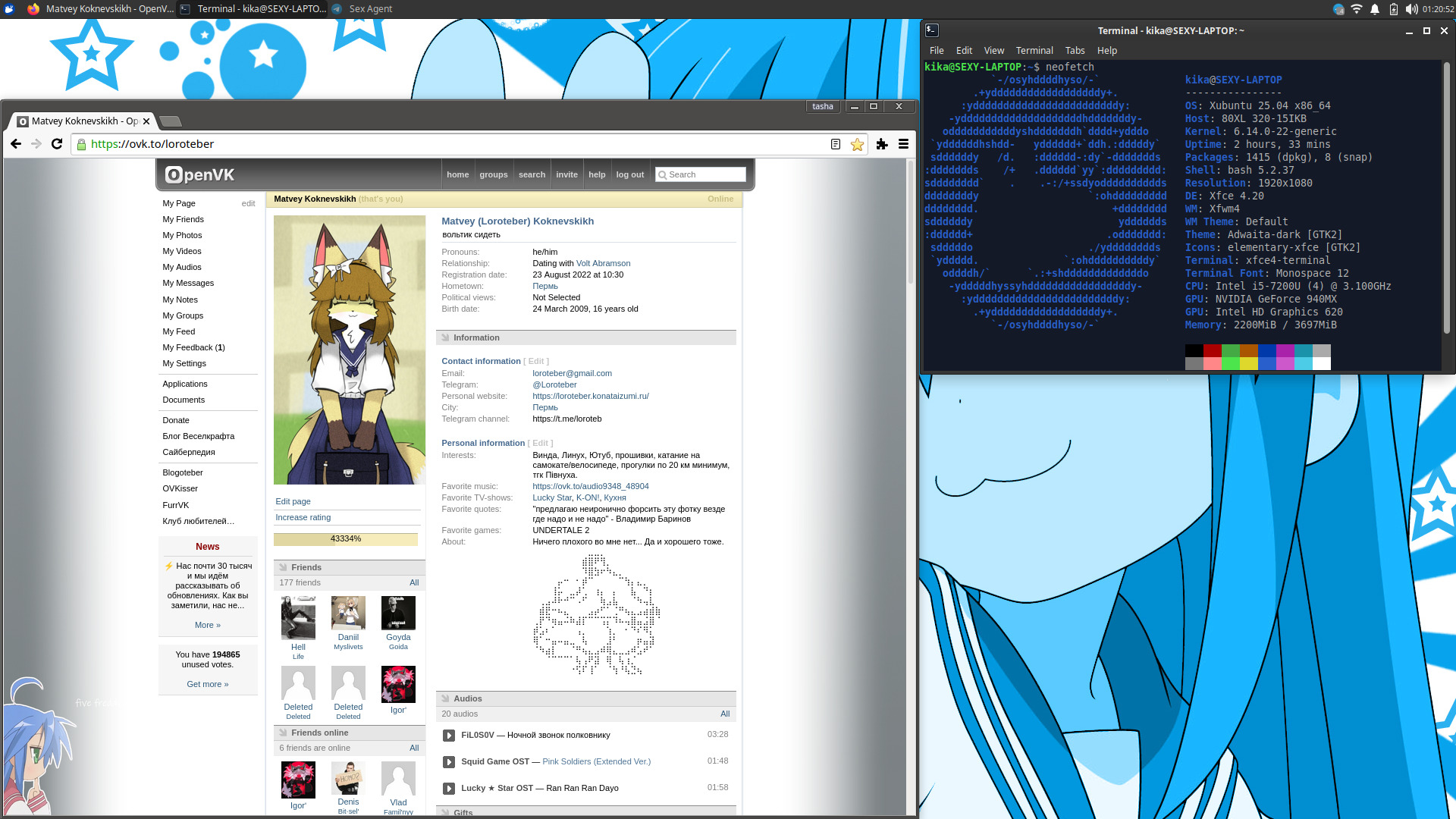Click the bookmark star icon
1456x819 pixels.
tap(857, 144)
